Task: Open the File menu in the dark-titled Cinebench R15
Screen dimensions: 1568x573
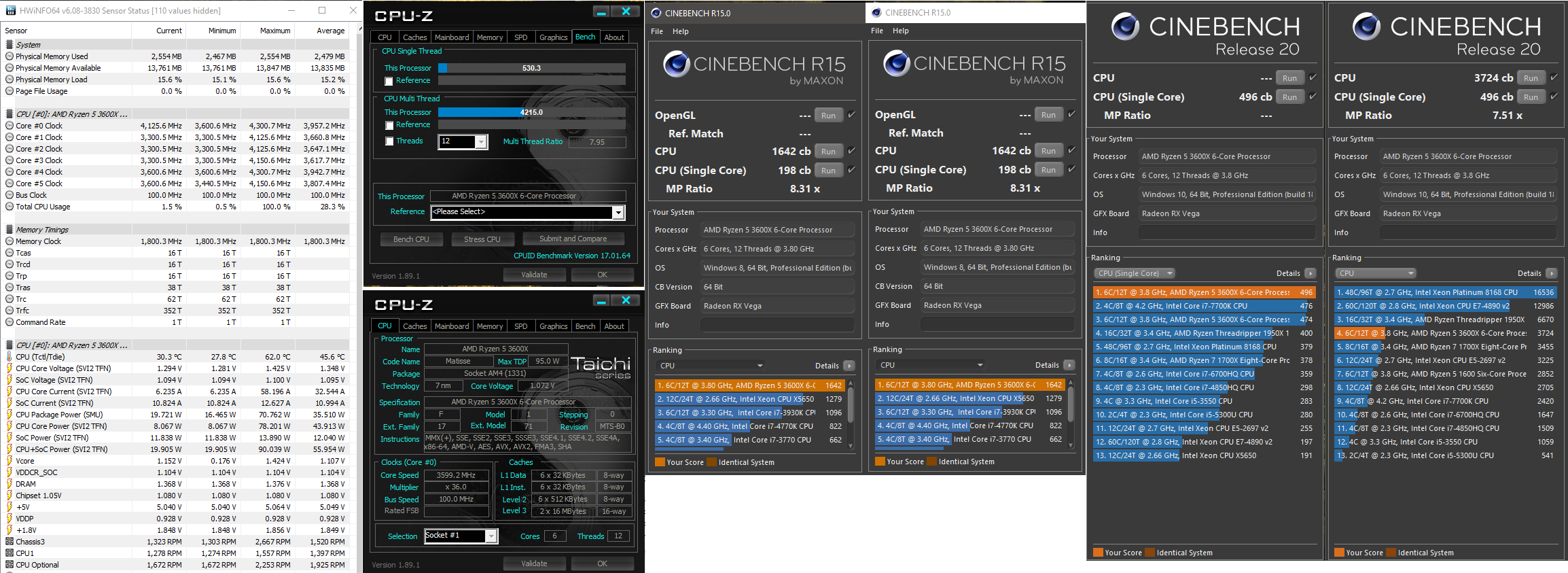Action: coord(657,31)
